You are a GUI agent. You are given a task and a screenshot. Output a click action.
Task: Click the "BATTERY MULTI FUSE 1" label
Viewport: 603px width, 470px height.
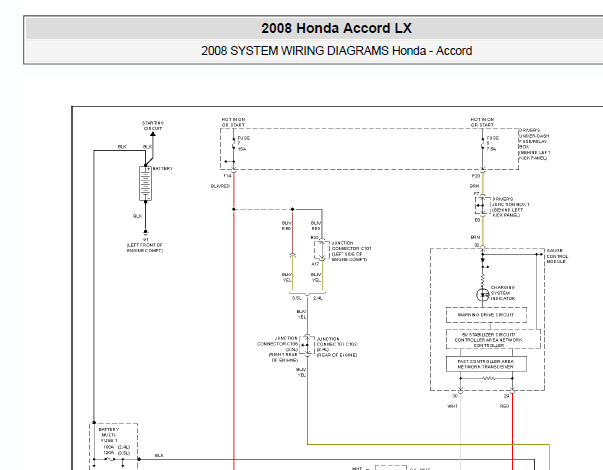point(109,435)
